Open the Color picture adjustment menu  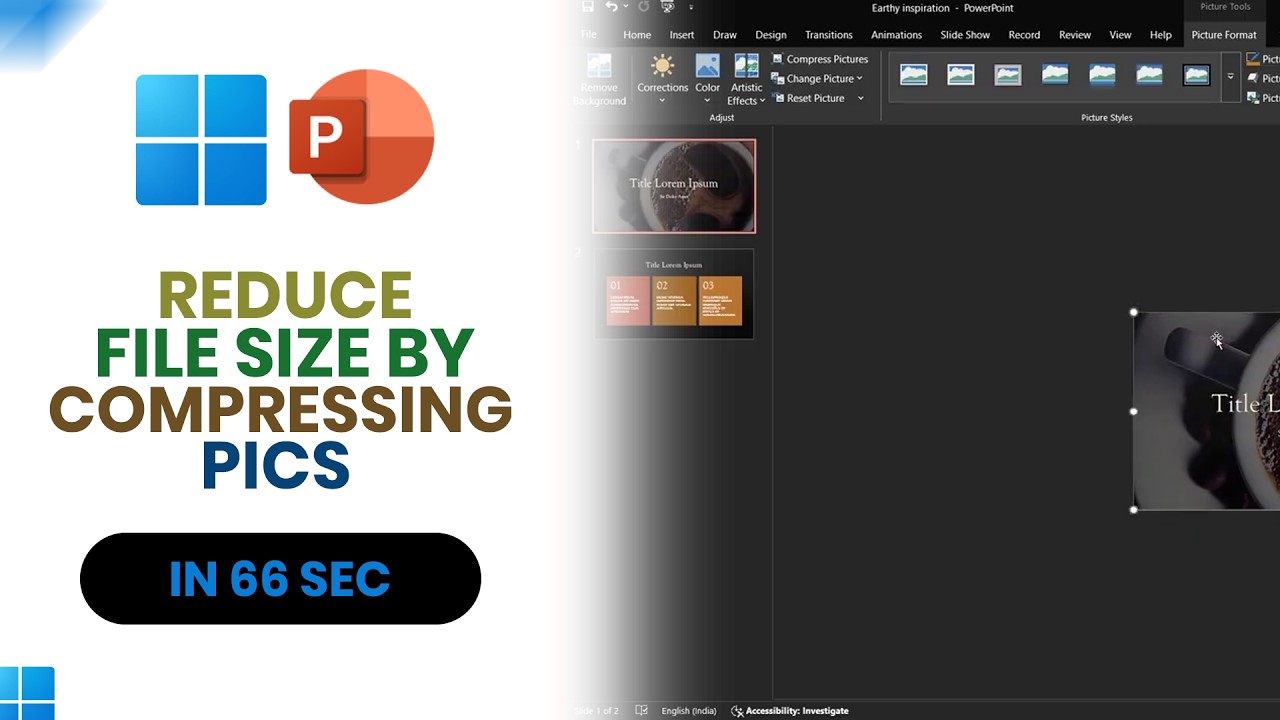point(707,79)
